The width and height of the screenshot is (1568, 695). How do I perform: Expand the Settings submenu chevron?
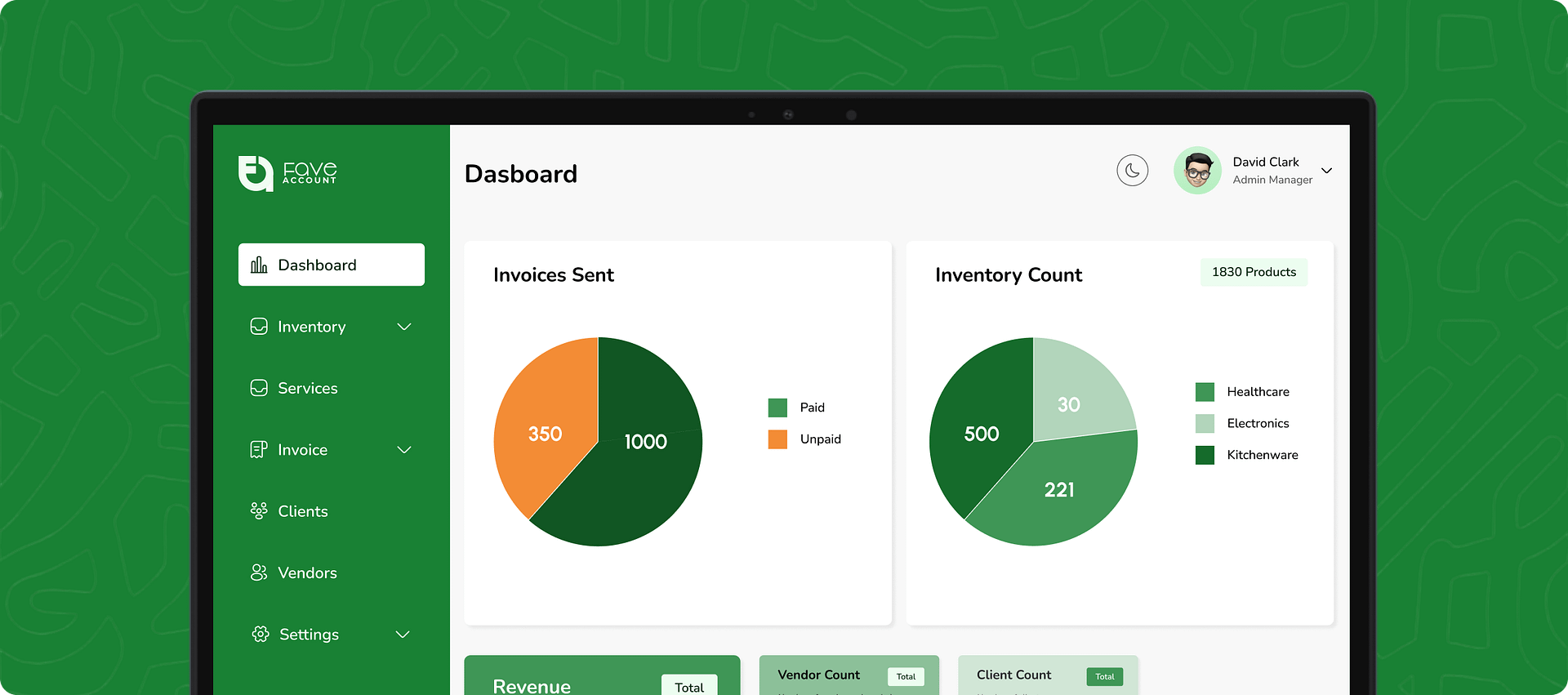pyautogui.click(x=403, y=635)
